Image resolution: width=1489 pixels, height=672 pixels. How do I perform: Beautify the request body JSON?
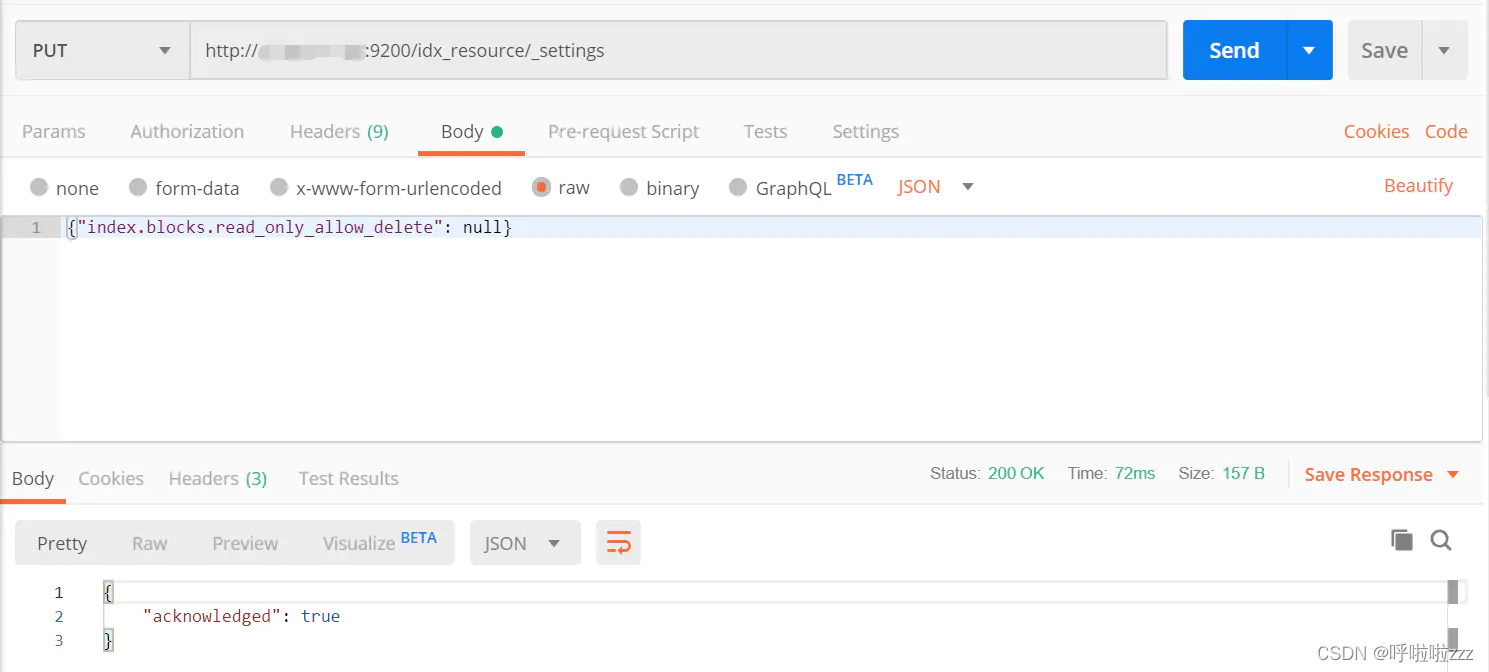click(x=1419, y=185)
